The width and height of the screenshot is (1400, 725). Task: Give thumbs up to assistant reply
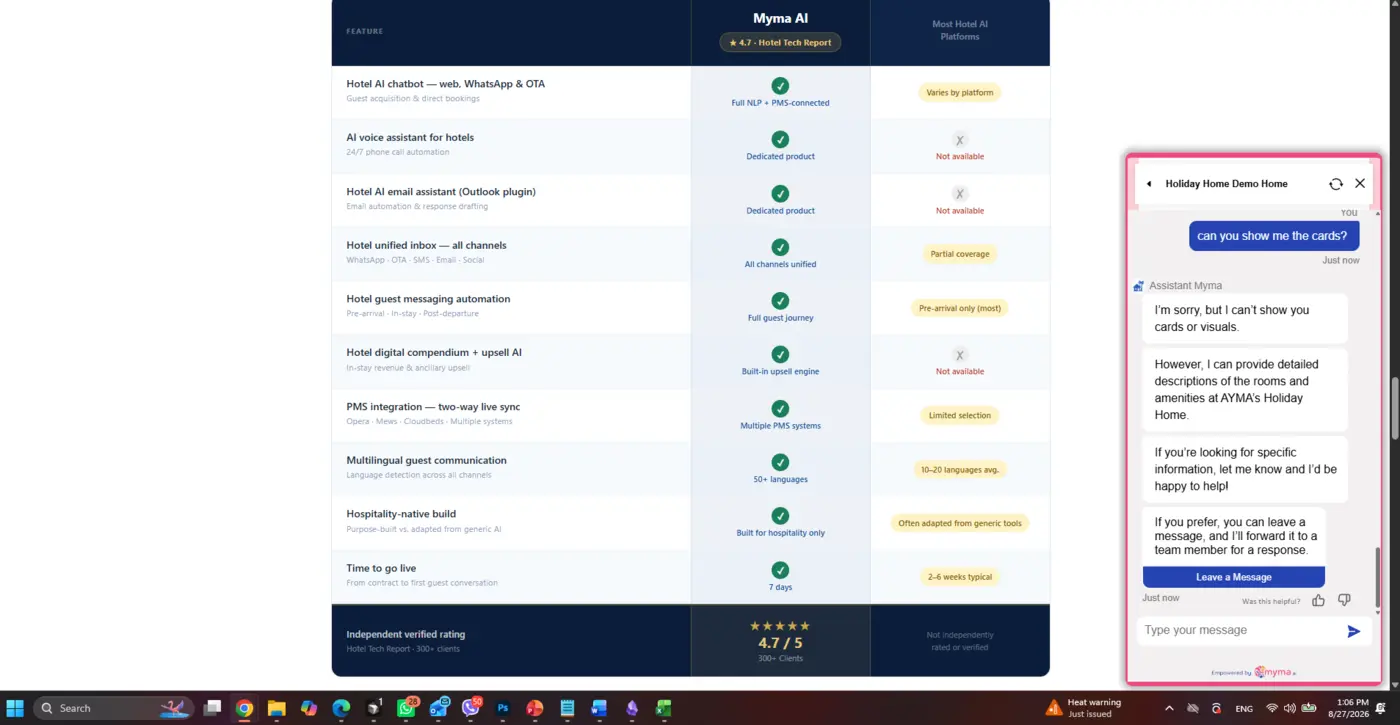pyautogui.click(x=1318, y=600)
